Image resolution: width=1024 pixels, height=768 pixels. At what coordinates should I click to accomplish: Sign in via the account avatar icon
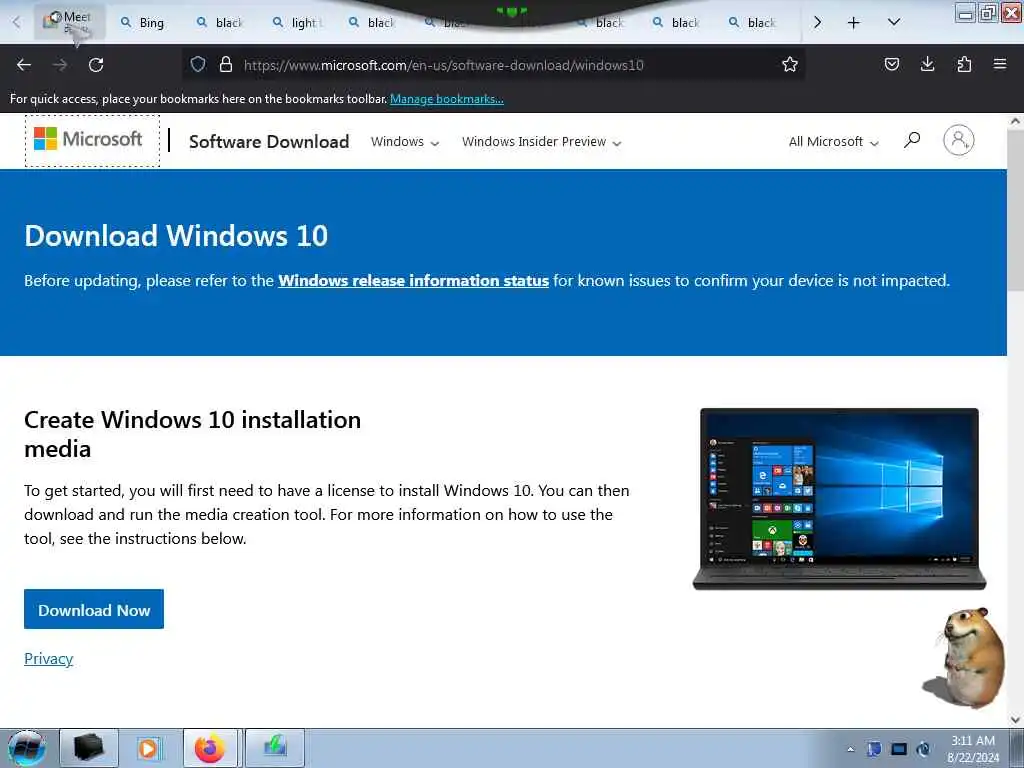958,140
